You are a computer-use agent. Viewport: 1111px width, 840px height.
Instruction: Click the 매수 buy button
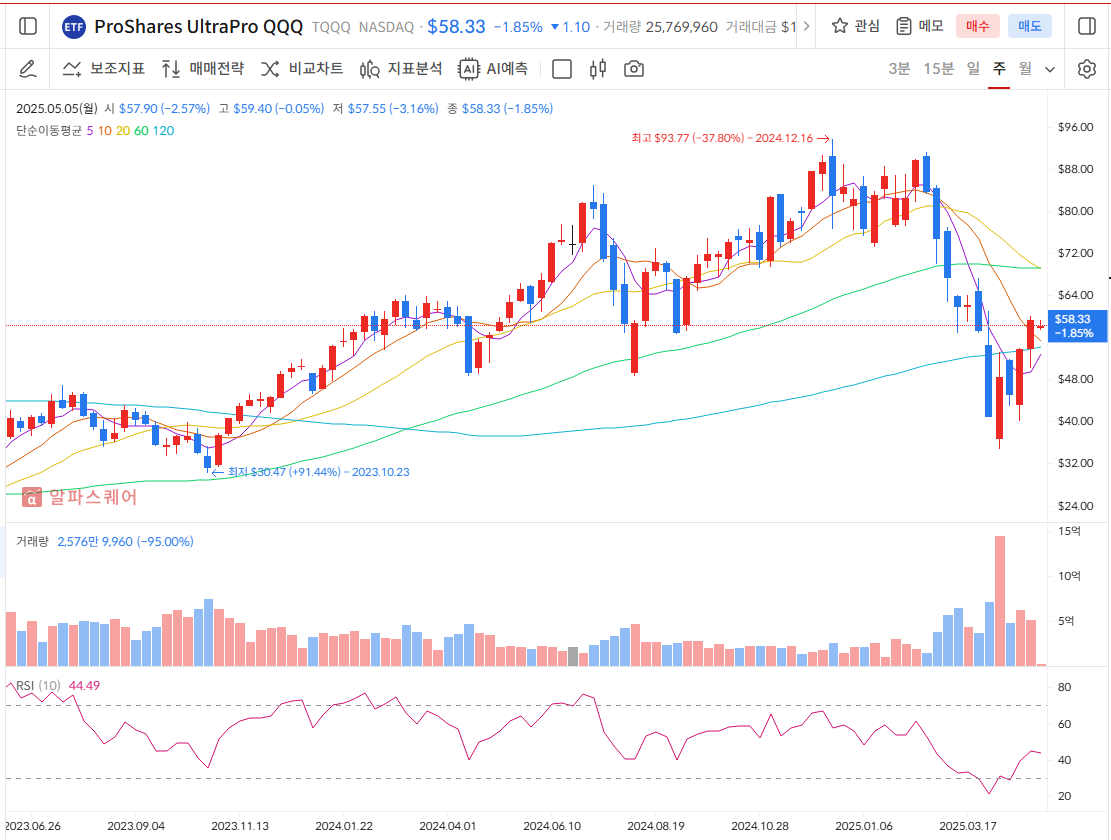tap(977, 26)
